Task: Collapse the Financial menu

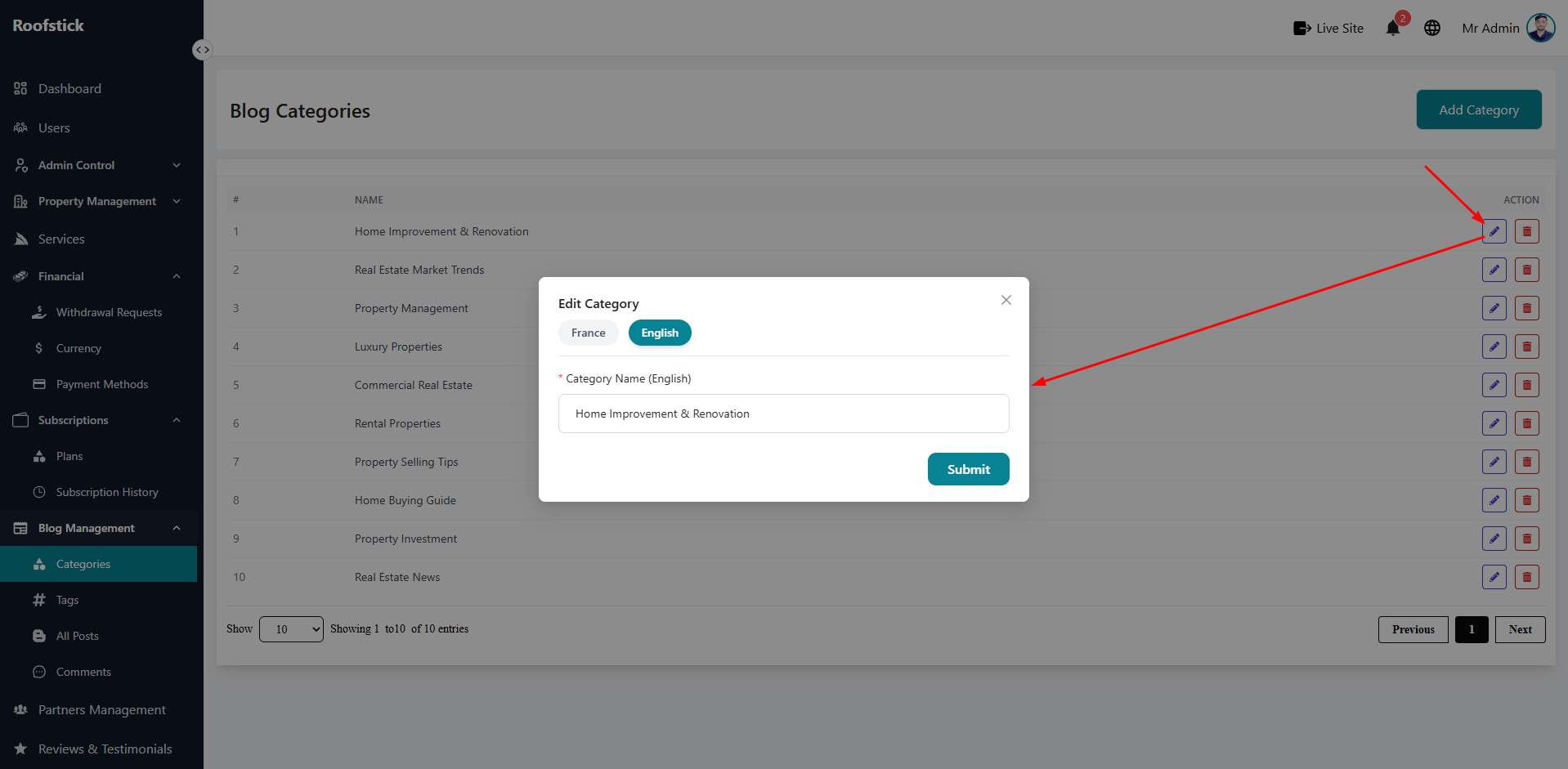Action: [98, 276]
